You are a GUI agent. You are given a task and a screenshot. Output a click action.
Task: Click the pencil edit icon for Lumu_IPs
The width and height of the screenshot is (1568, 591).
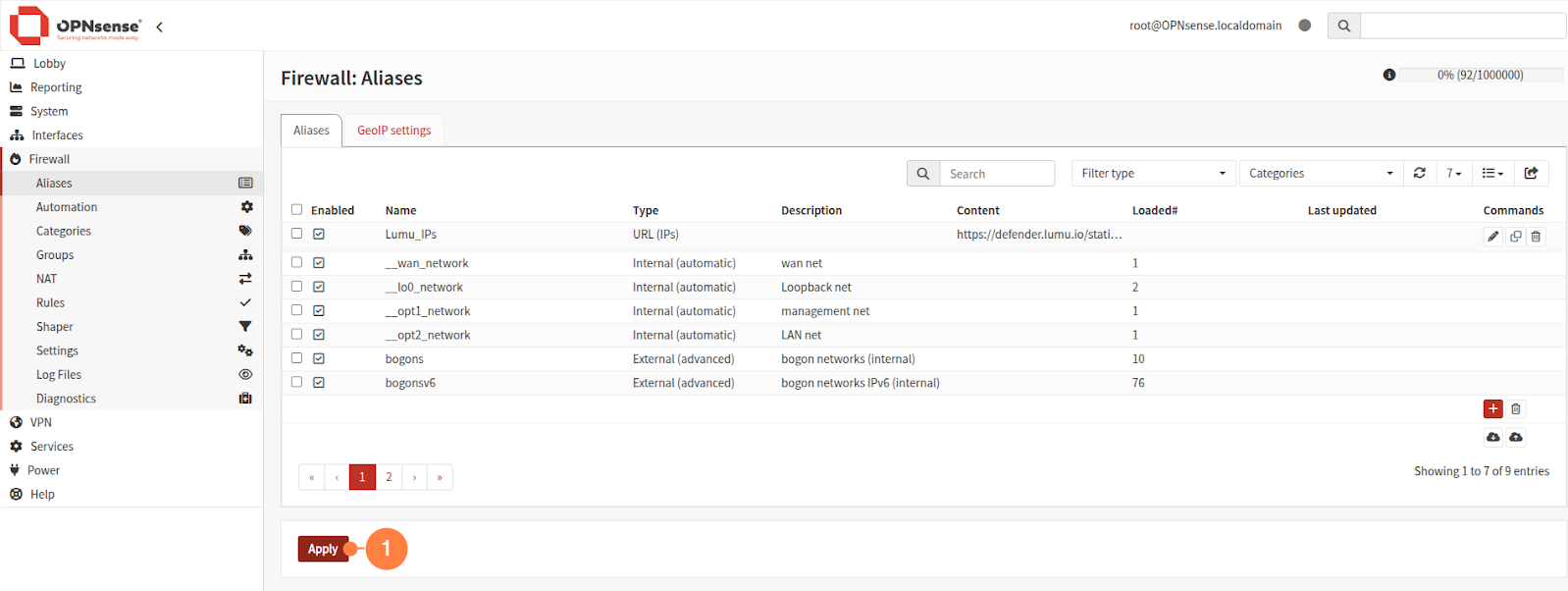coord(1492,237)
